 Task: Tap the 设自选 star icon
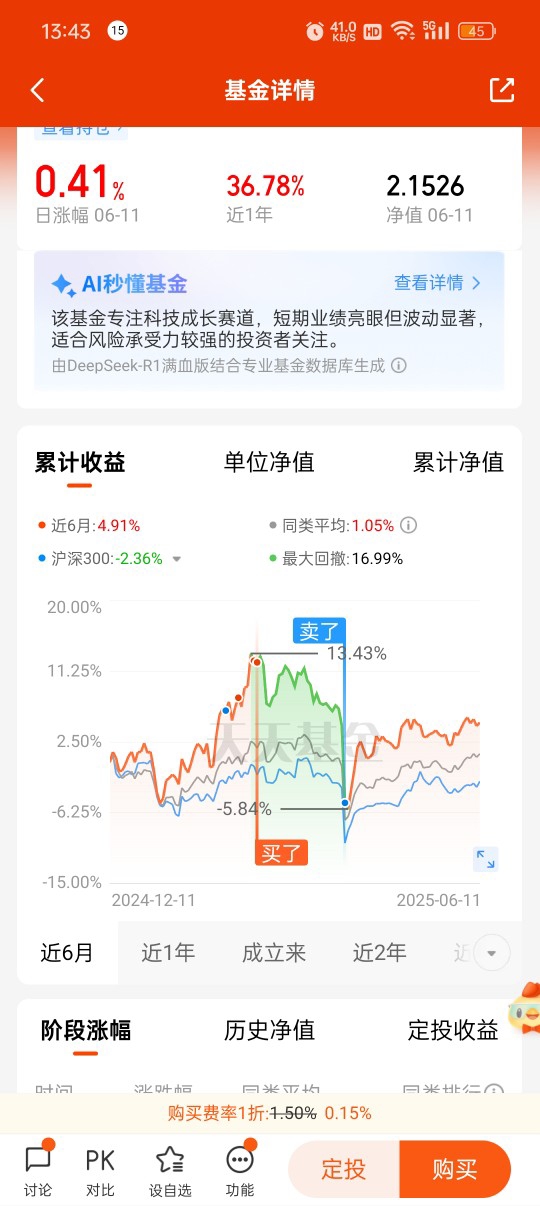click(170, 1160)
